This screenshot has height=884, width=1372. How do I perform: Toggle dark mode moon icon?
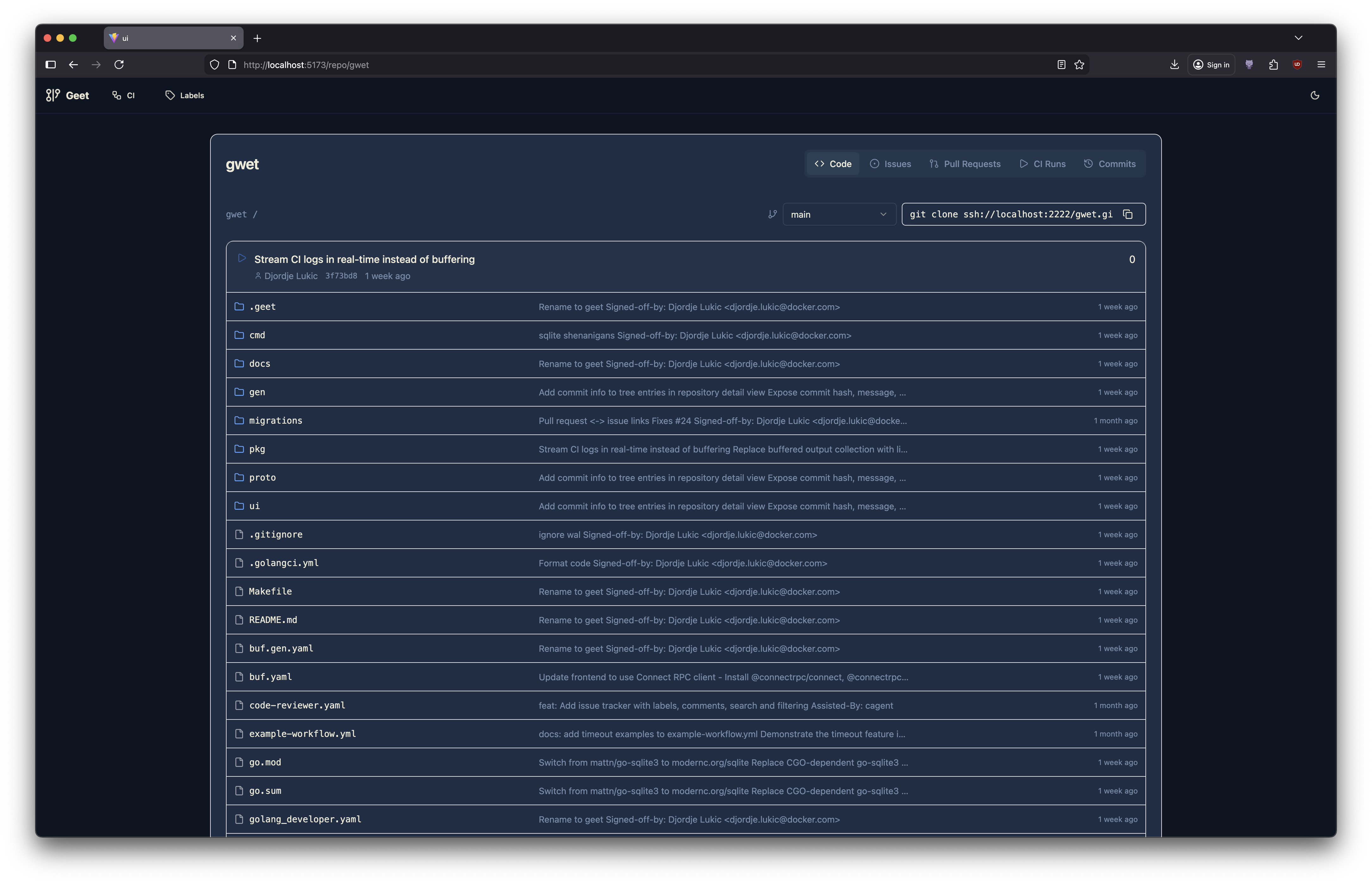tap(1315, 95)
